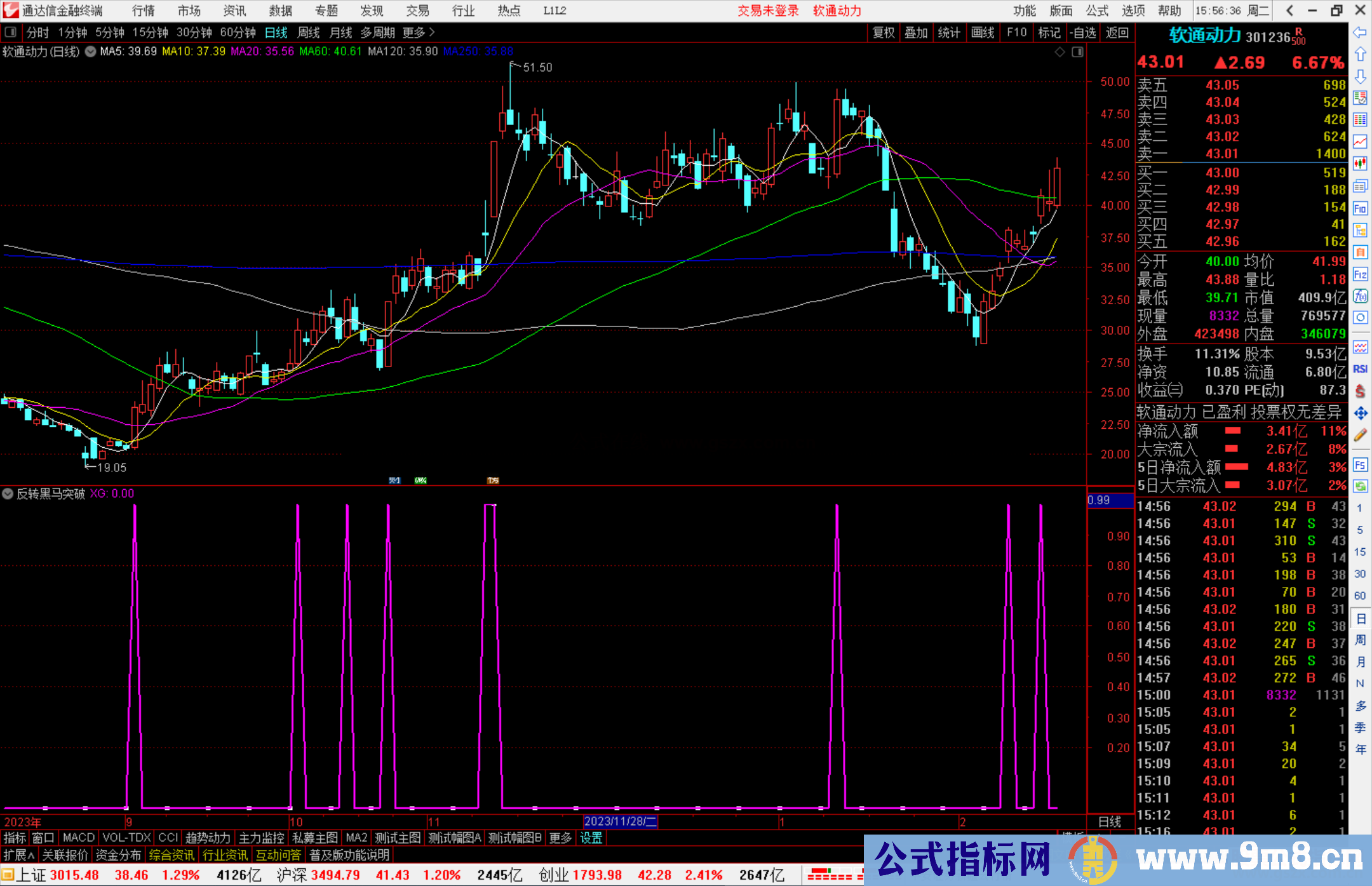Open the 反转黑马突破 indicator dropdown
This screenshot has height=886, width=1372.
click(8, 493)
